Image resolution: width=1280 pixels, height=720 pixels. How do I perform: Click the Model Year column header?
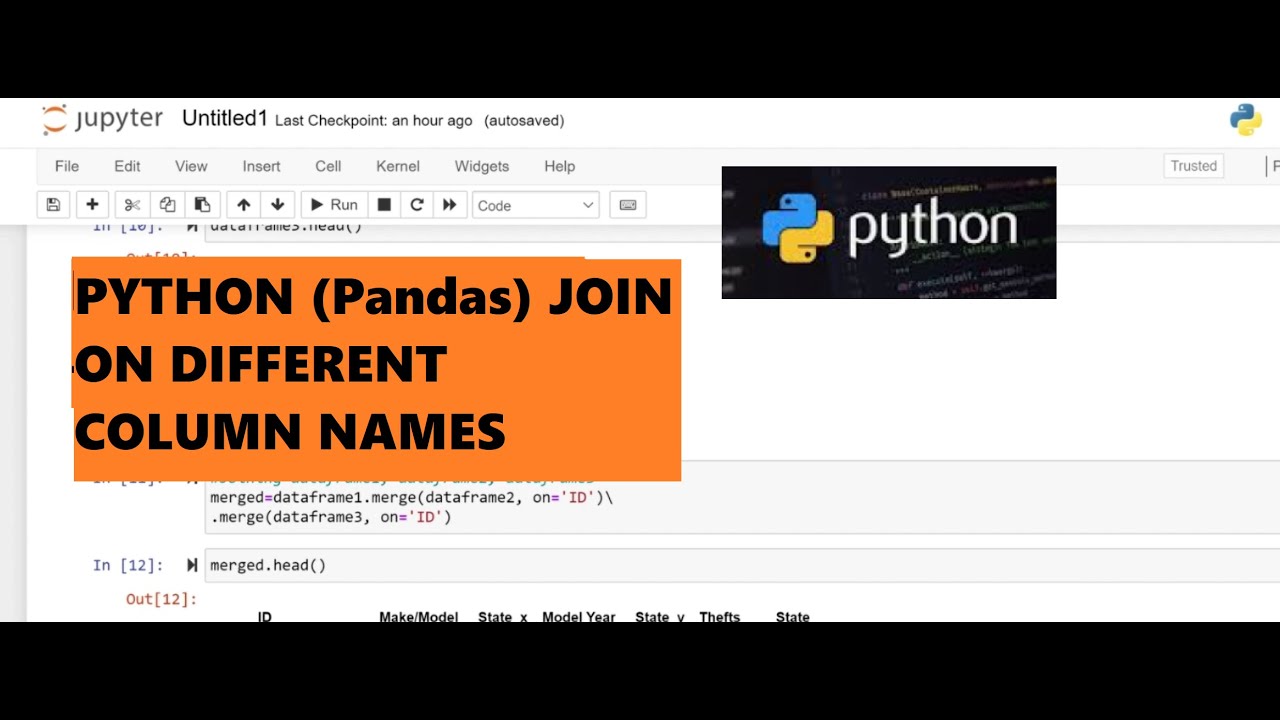[579, 617]
